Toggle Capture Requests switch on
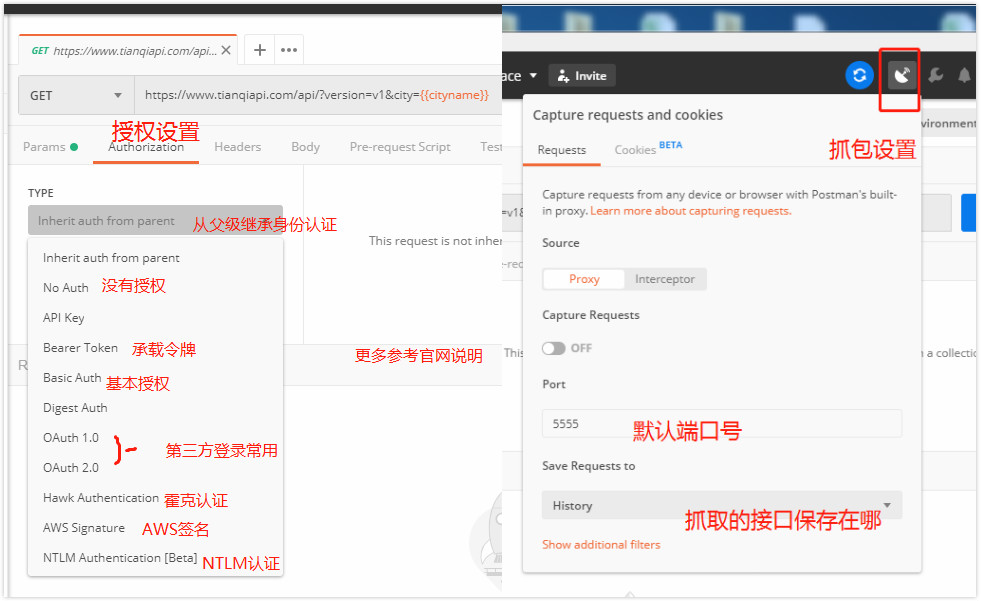 pos(553,348)
